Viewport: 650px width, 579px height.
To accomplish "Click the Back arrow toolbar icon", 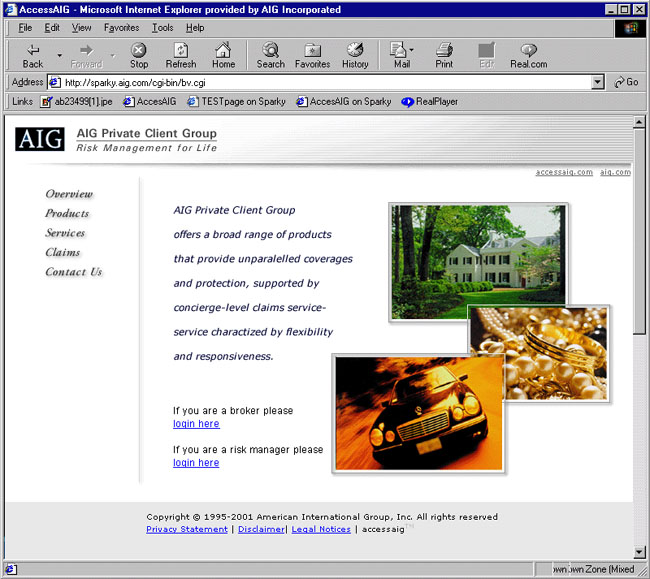I will click(33, 50).
